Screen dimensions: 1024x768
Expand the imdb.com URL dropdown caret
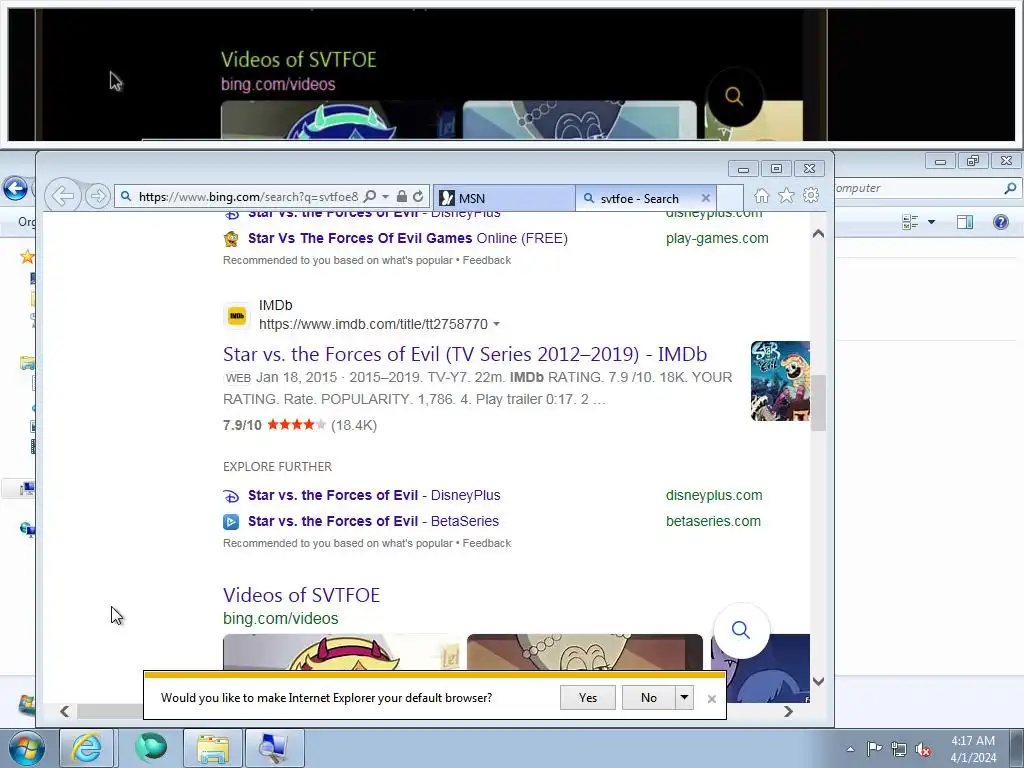tap(496, 325)
